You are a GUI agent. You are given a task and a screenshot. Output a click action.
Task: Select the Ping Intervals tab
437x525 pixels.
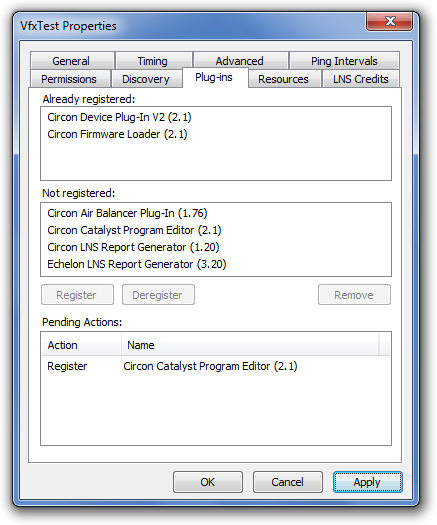point(344,61)
